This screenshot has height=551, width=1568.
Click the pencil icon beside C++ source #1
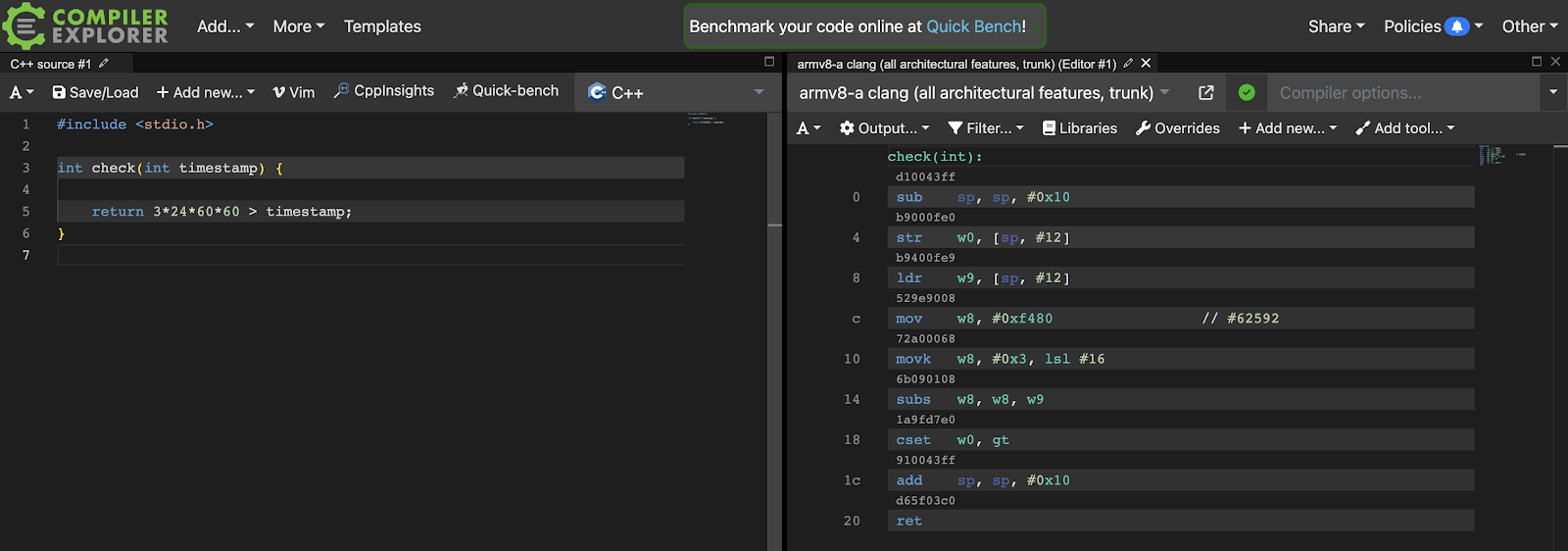[104, 64]
